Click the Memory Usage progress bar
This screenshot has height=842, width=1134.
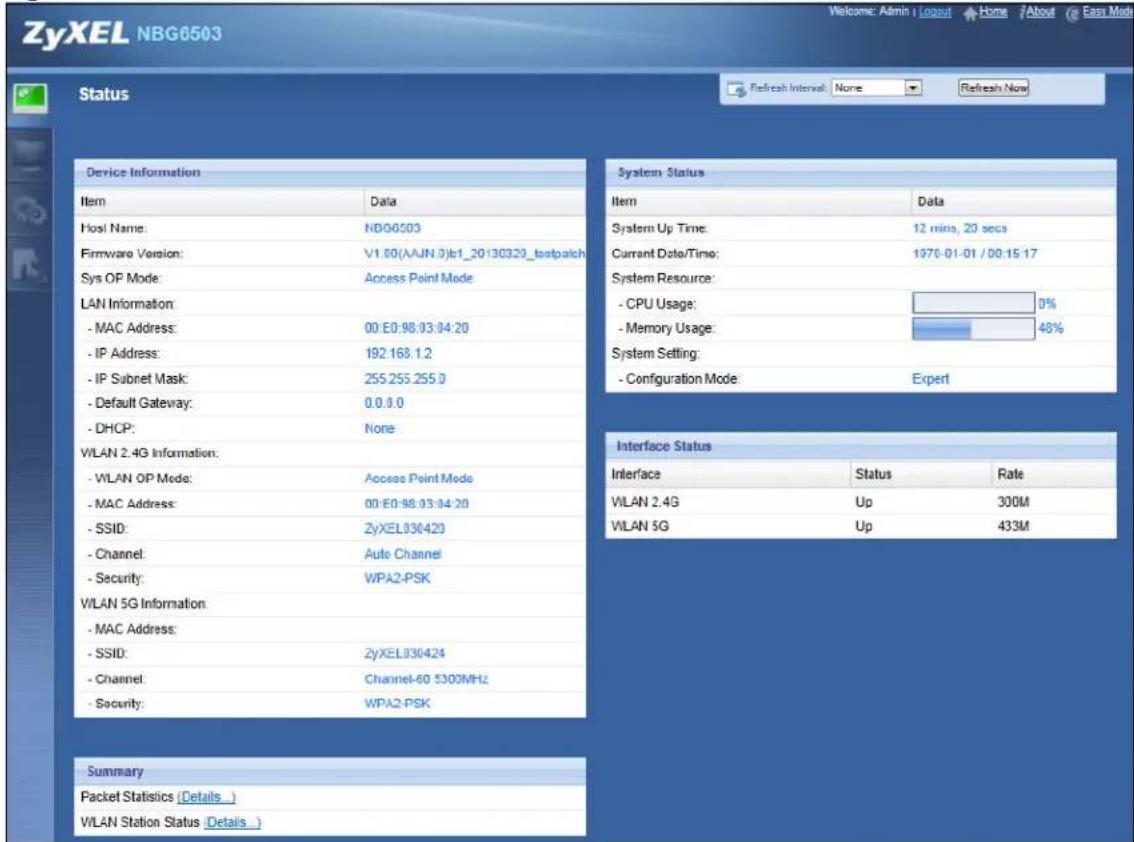pyautogui.click(x=973, y=328)
